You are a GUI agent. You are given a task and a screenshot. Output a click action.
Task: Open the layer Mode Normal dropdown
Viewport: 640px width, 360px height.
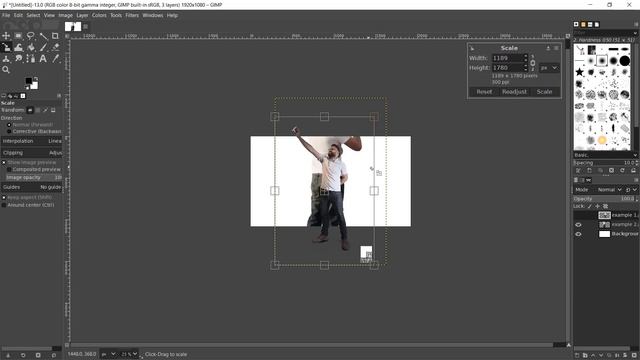(x=610, y=190)
